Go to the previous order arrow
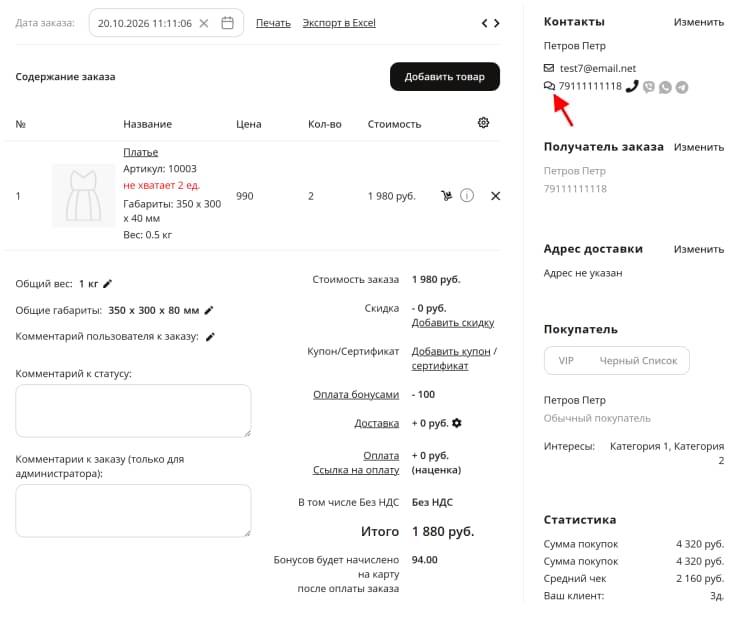The width and height of the screenshot is (740, 617). pyautogui.click(x=484, y=23)
